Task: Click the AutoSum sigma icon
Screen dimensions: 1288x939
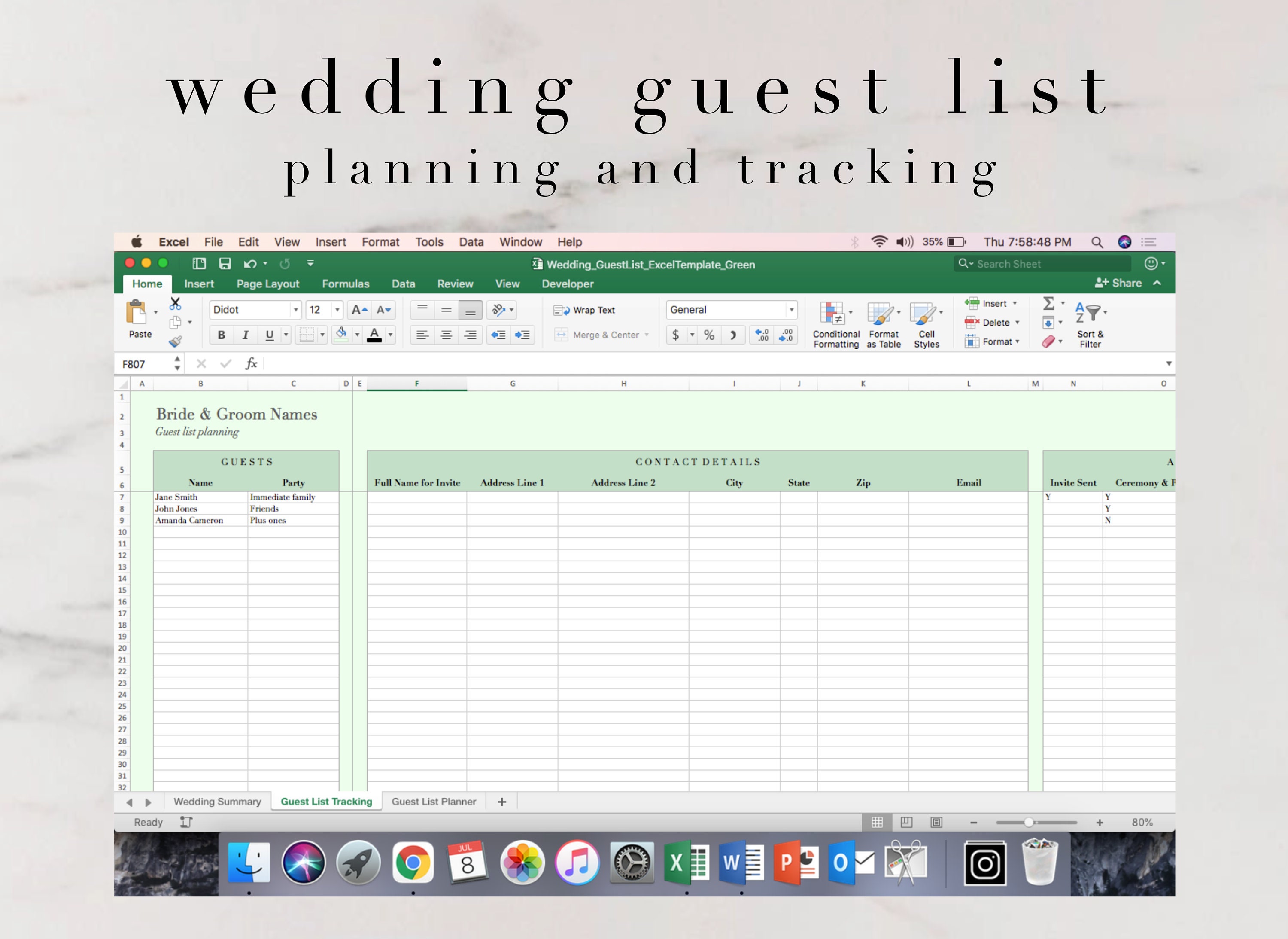Action: [x=1048, y=303]
